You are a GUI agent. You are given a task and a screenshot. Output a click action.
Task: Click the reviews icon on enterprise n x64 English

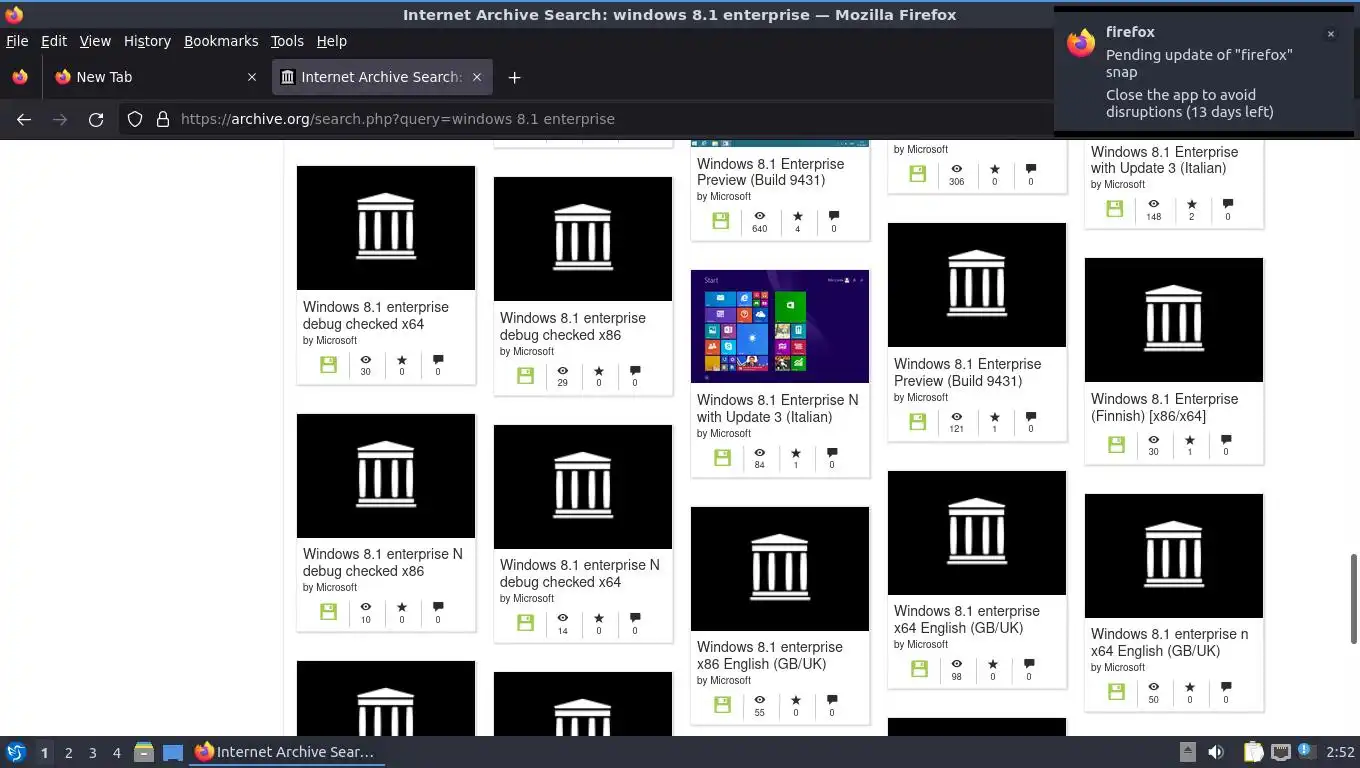1226,687
